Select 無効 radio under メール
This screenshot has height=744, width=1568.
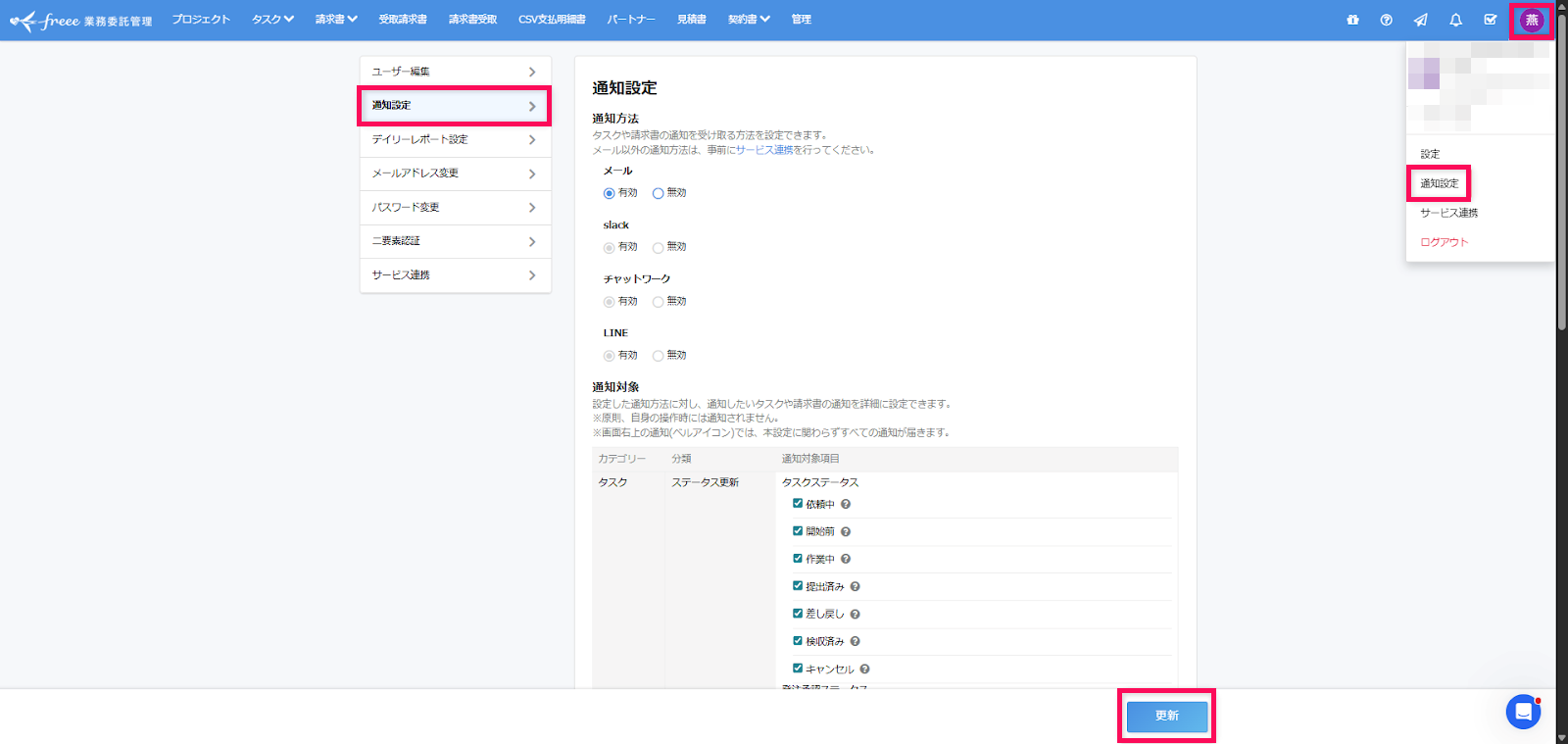(x=659, y=193)
